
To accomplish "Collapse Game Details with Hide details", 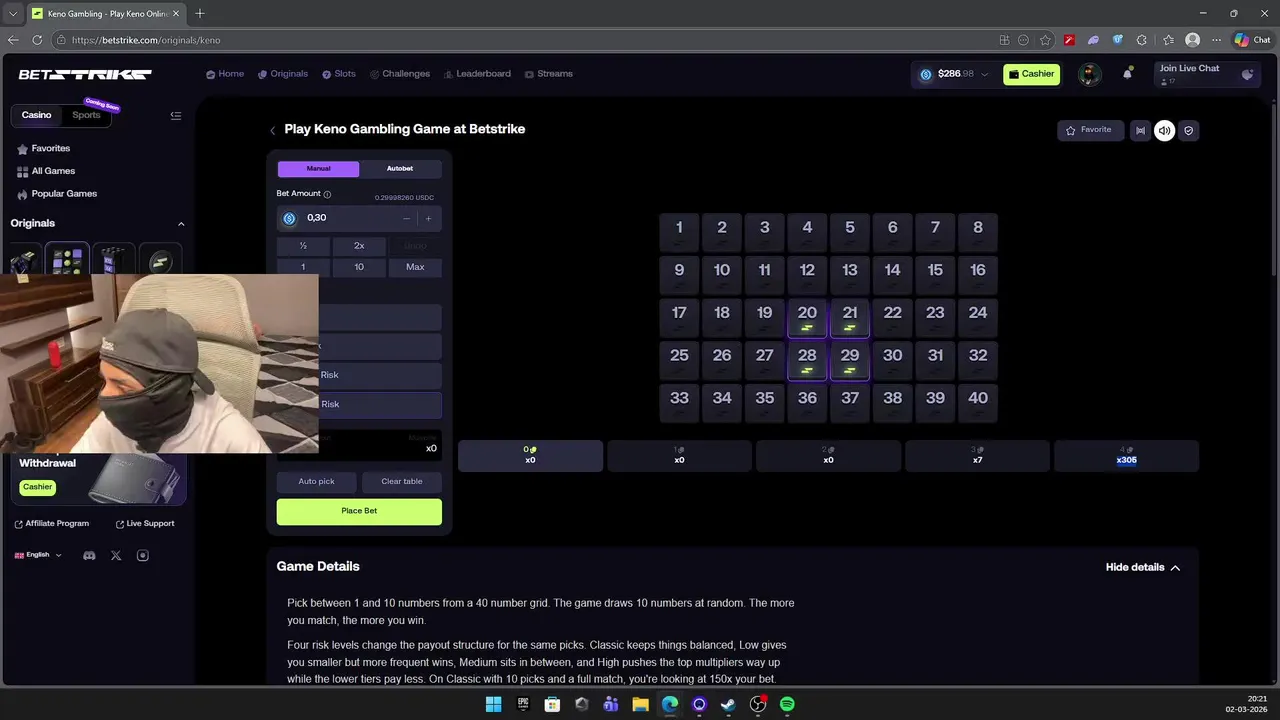I will 1143,567.
